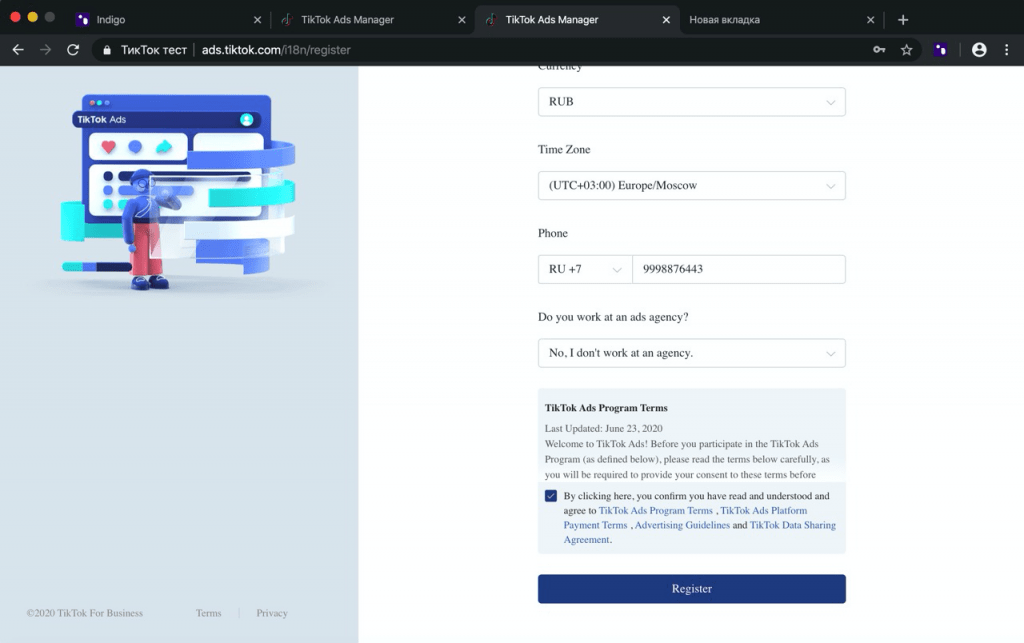Open the RU +7 country code dropdown
Image resolution: width=1024 pixels, height=643 pixels.
(585, 269)
